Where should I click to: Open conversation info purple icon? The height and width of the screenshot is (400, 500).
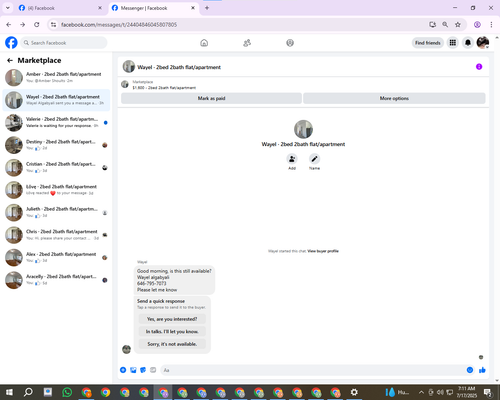479,67
